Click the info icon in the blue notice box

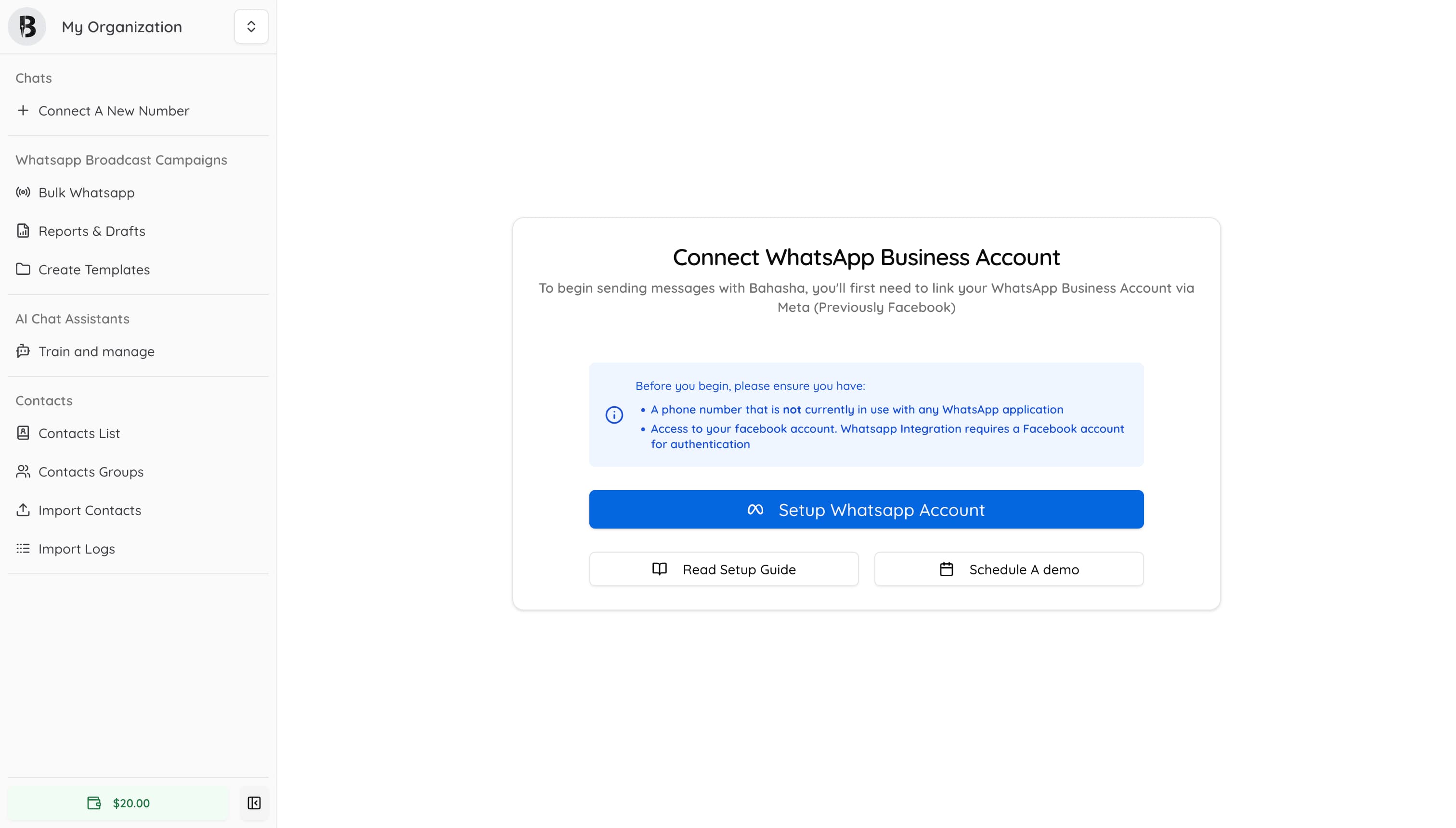pos(614,414)
